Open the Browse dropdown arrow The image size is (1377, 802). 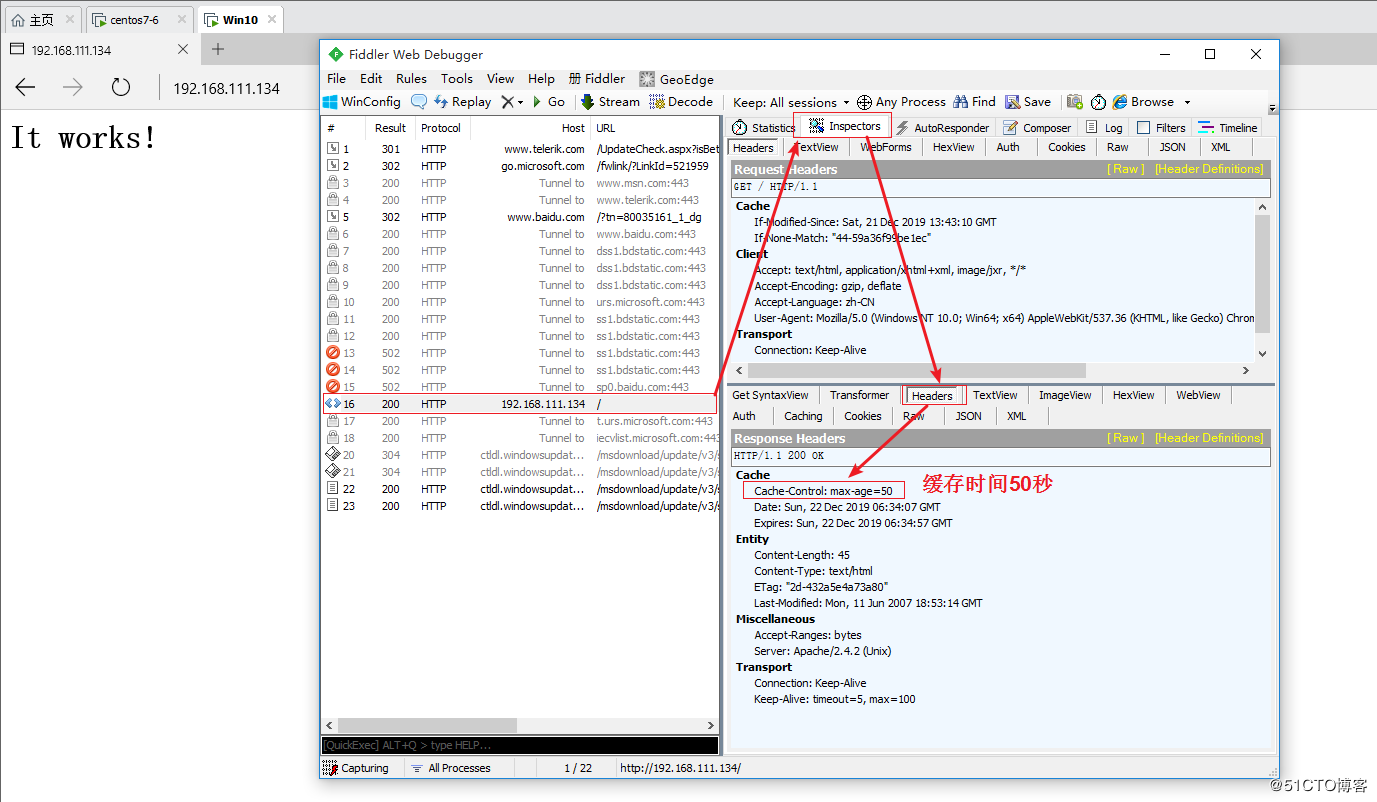[x=1187, y=102]
